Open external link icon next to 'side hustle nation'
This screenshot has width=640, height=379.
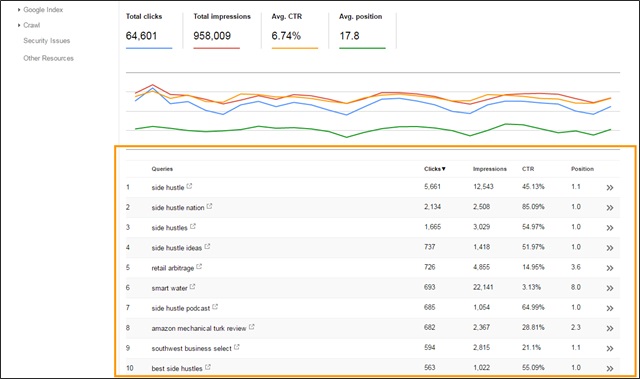(209, 206)
